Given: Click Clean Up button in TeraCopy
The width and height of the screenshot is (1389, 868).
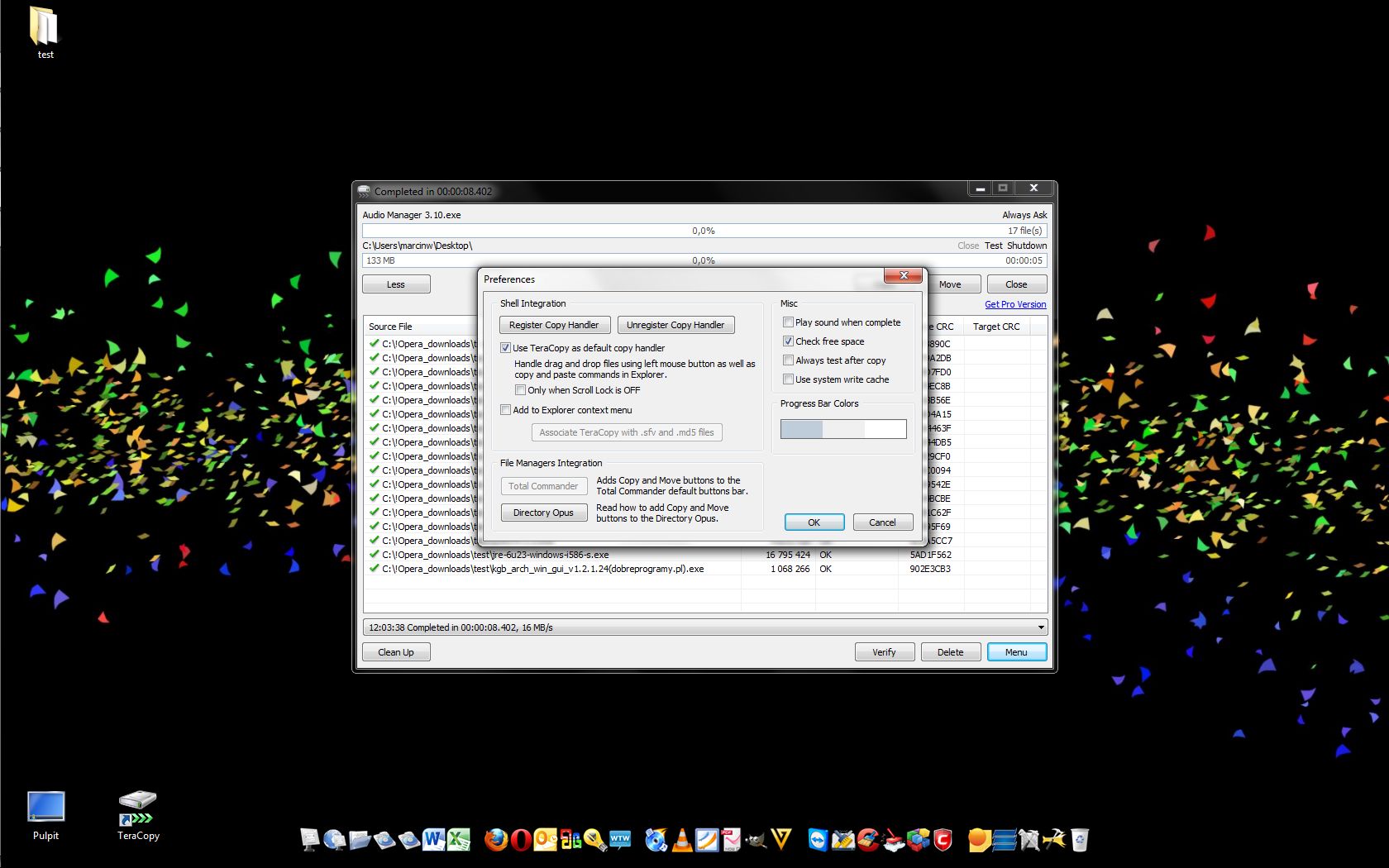Looking at the screenshot, I should click(x=396, y=652).
